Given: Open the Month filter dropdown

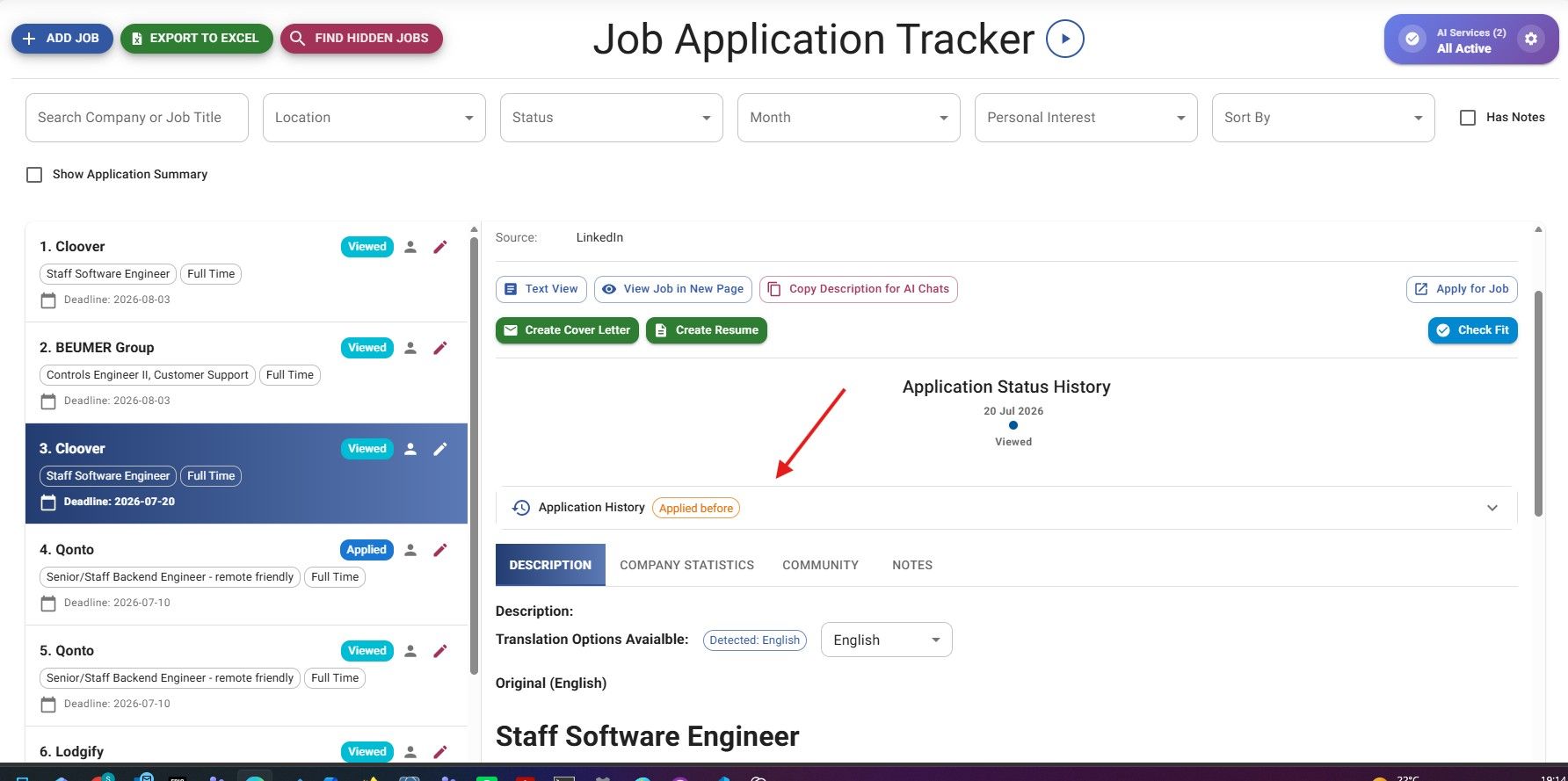Looking at the screenshot, I should (849, 118).
